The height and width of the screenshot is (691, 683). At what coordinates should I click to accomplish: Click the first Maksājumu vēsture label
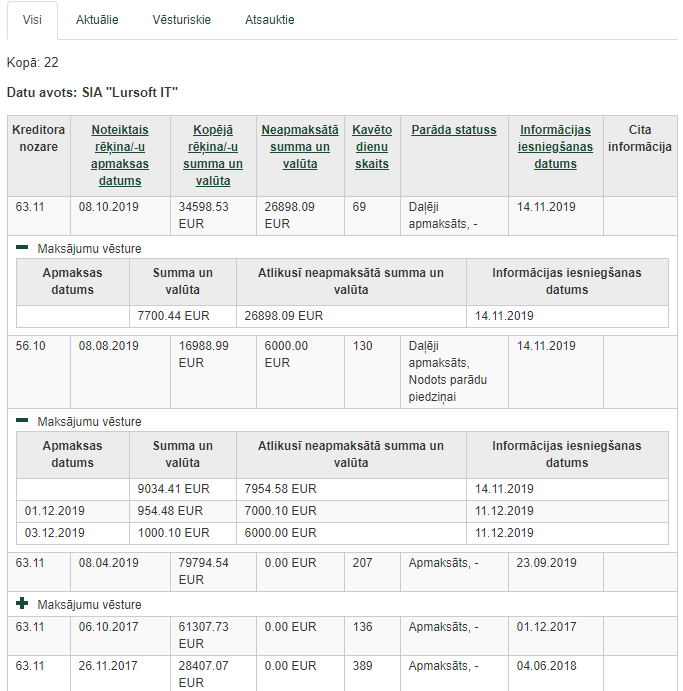89,248
